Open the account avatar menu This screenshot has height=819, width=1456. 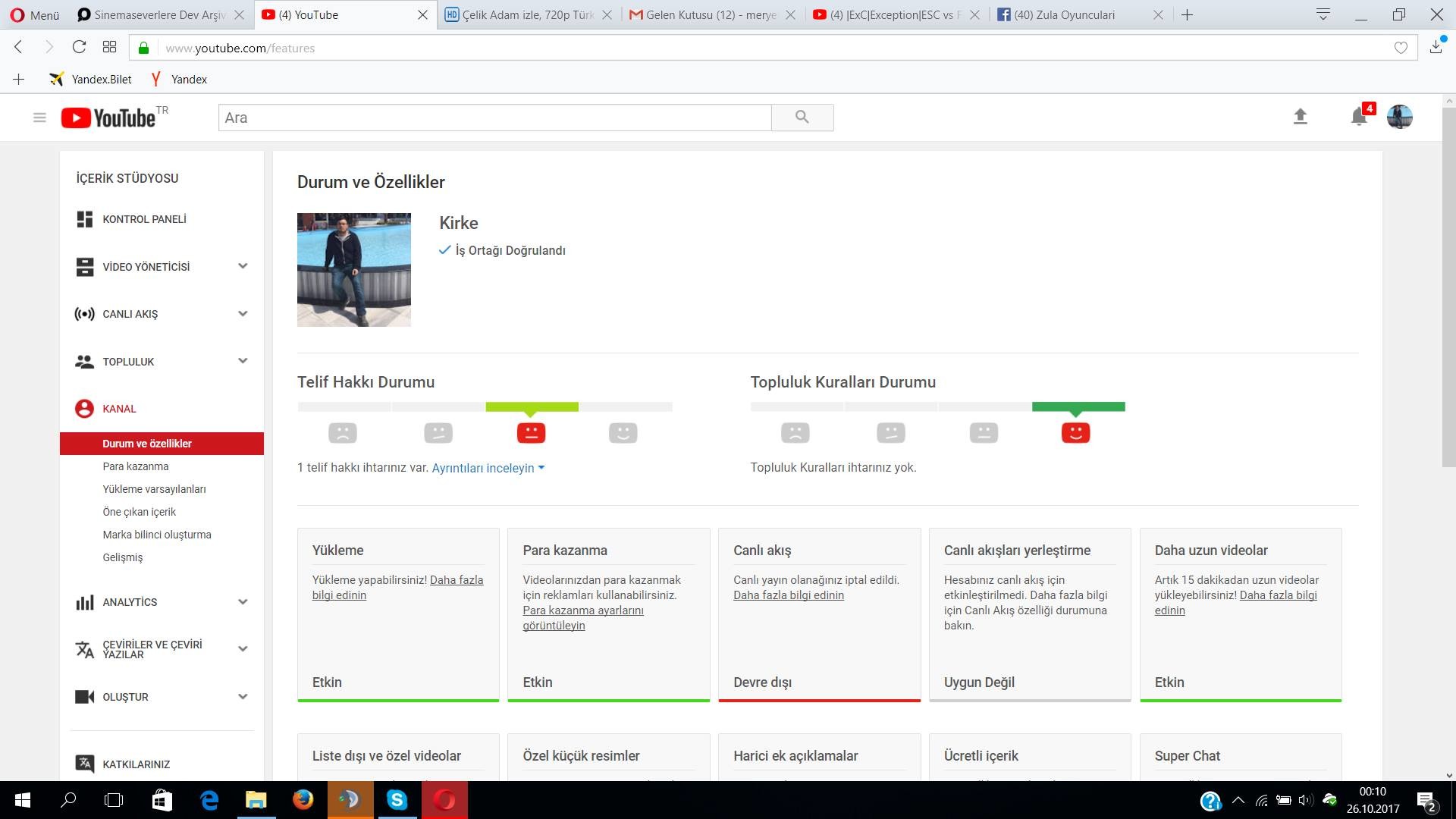pos(1399,117)
